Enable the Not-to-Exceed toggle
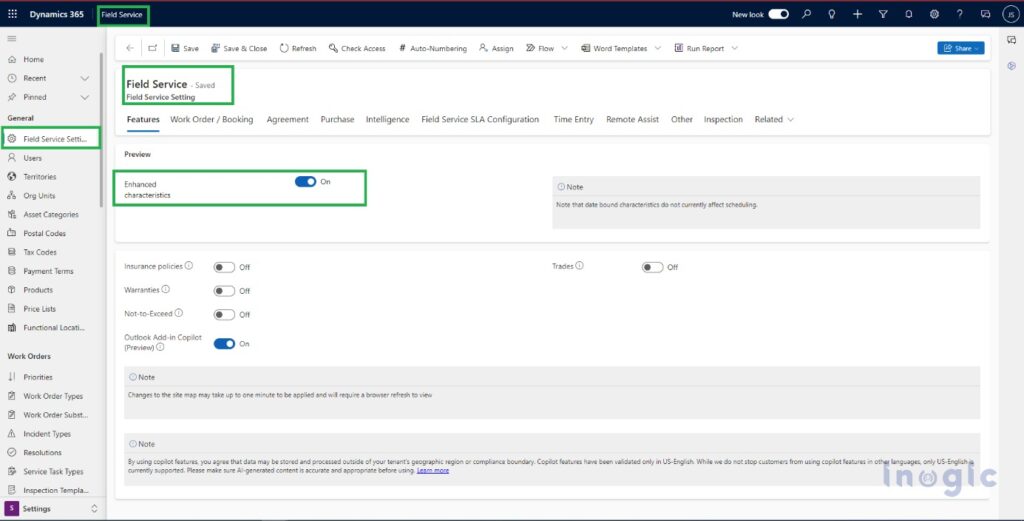 coord(224,315)
